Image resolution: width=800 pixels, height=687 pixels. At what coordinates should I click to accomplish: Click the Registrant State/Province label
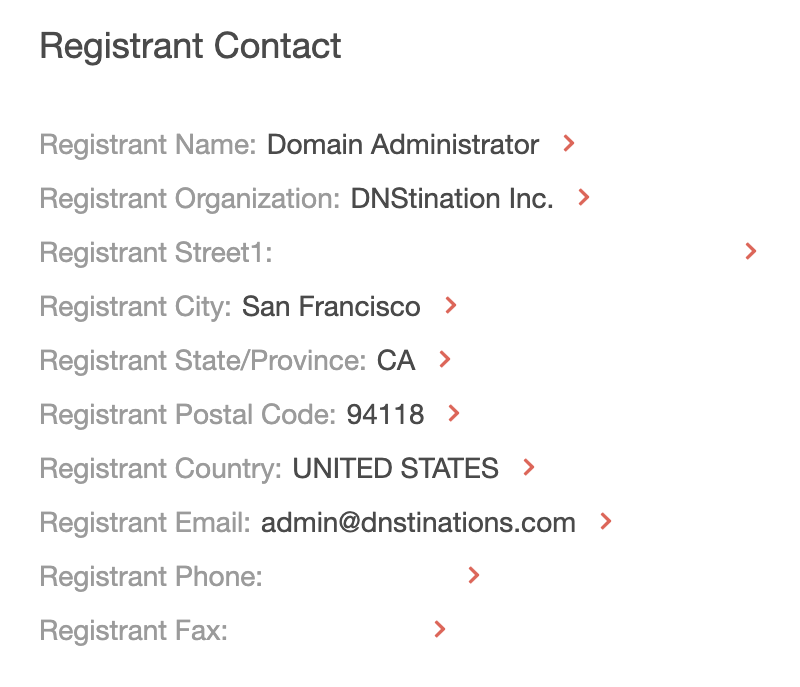203,361
